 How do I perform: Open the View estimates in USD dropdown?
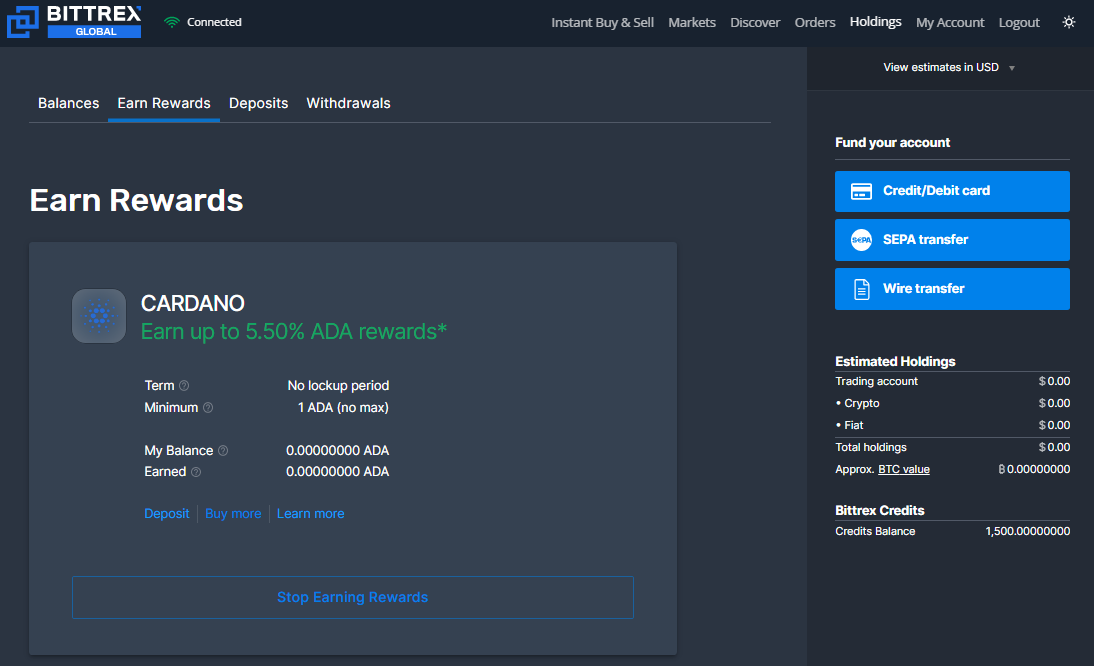point(949,68)
